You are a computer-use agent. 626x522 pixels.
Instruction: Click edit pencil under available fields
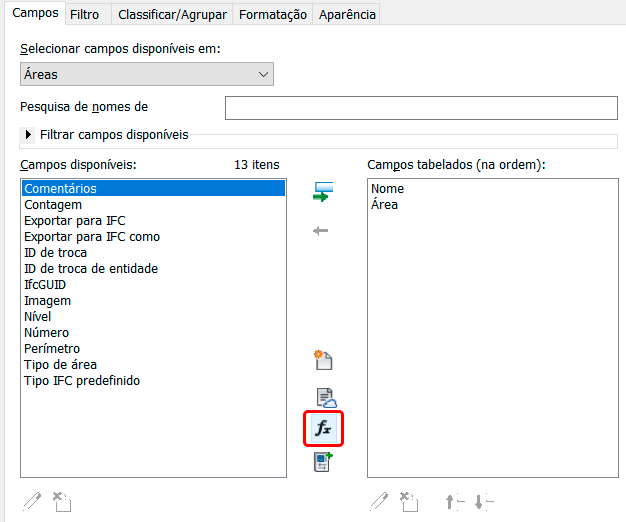pyautogui.click(x=32, y=501)
